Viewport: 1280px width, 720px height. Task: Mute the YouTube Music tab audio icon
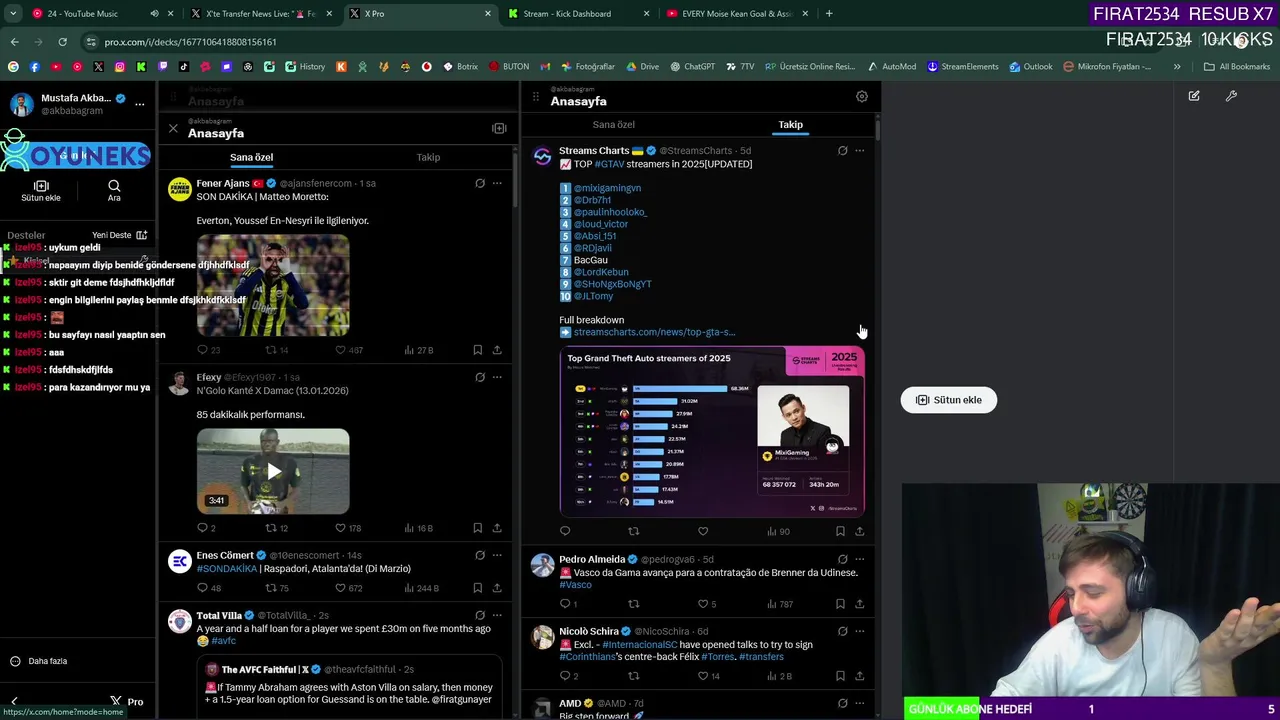point(154,14)
